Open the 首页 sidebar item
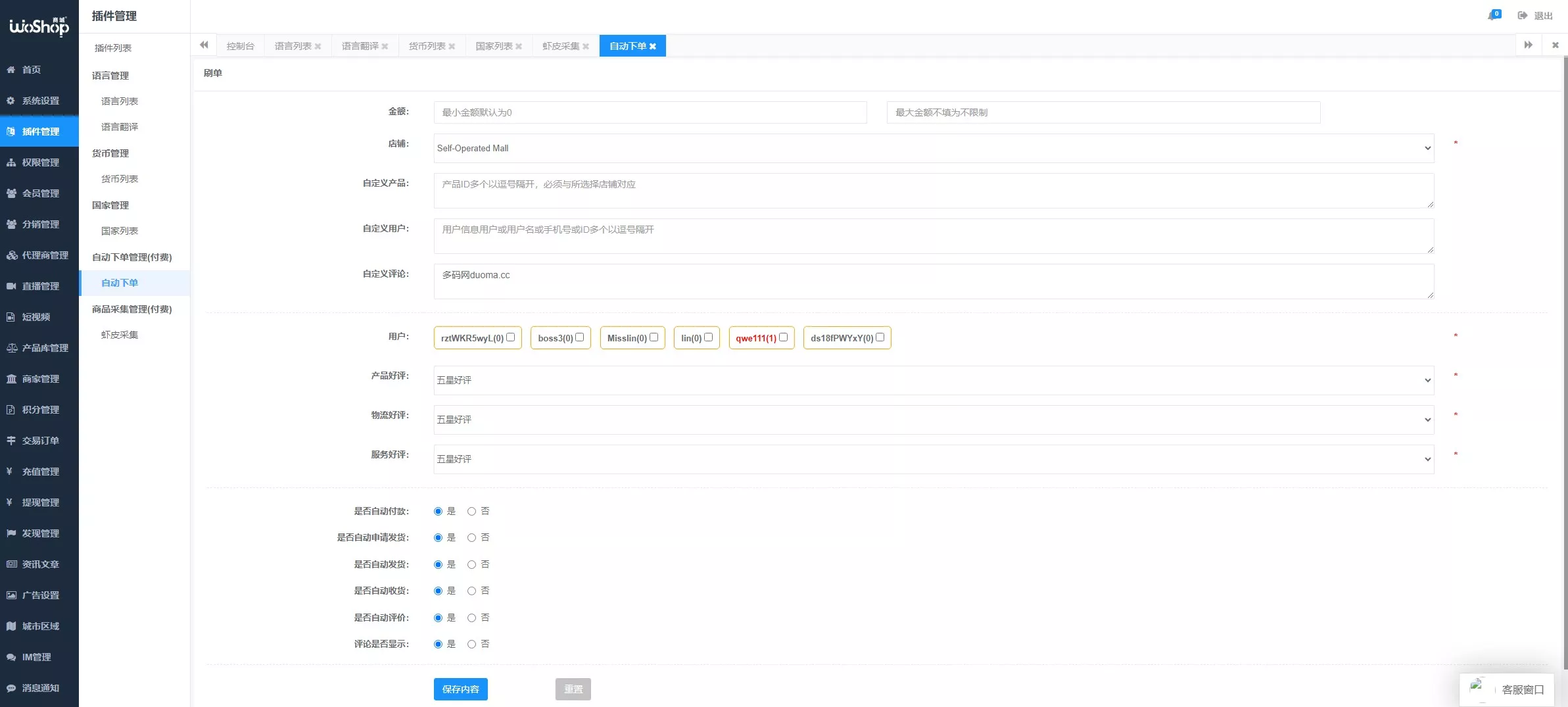The height and width of the screenshot is (707, 1568). 32,70
